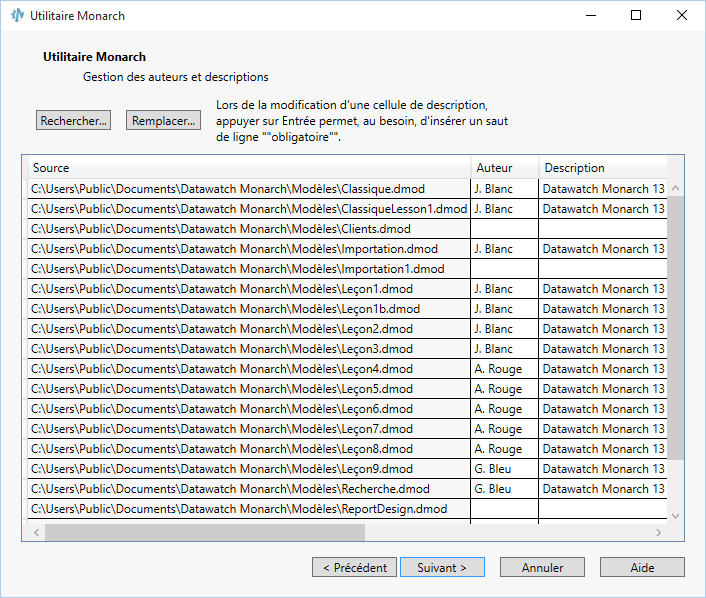Click the author cell for Leçon9.dmod

pos(504,469)
